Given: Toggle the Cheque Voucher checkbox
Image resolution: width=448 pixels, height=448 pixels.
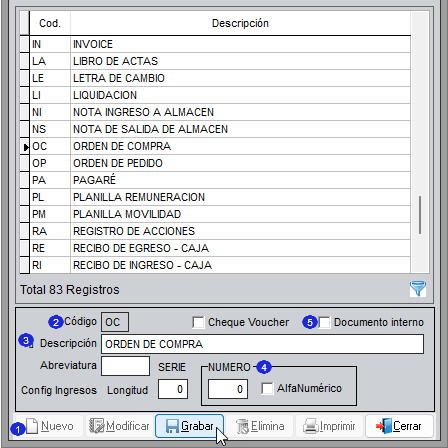Looking at the screenshot, I should [x=198, y=322].
